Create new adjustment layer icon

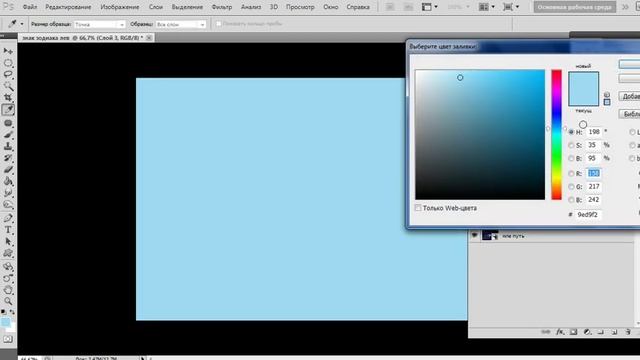coord(587,332)
